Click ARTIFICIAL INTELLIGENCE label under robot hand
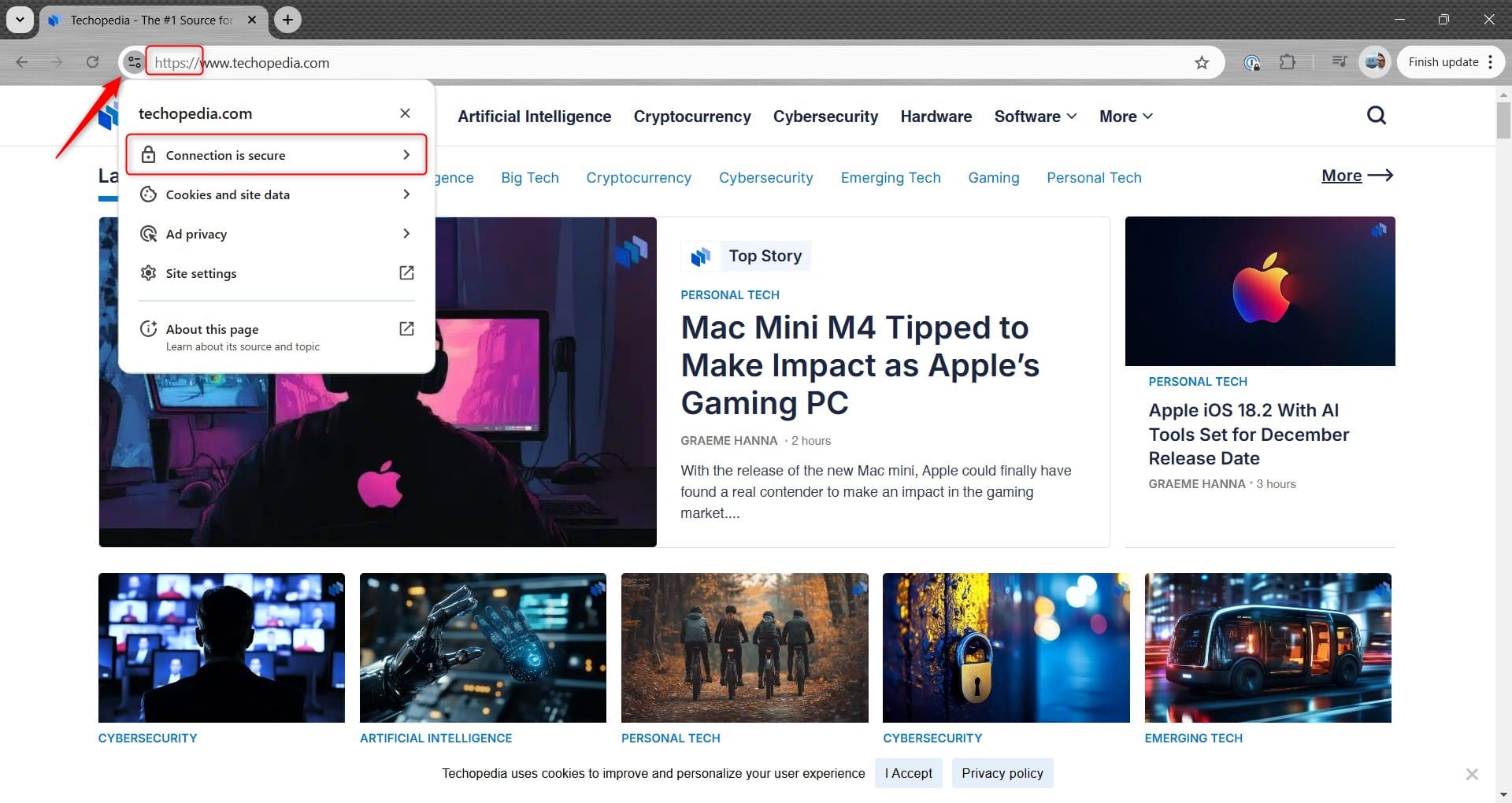This screenshot has height=803, width=1512. click(x=435, y=738)
